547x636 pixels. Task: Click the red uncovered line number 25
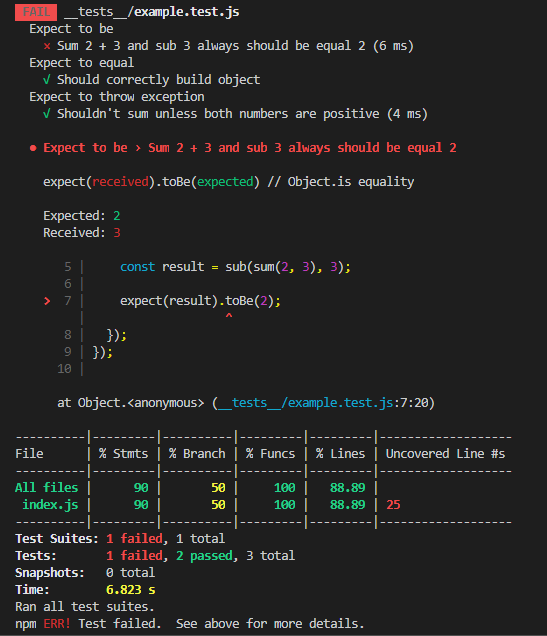pos(393,505)
